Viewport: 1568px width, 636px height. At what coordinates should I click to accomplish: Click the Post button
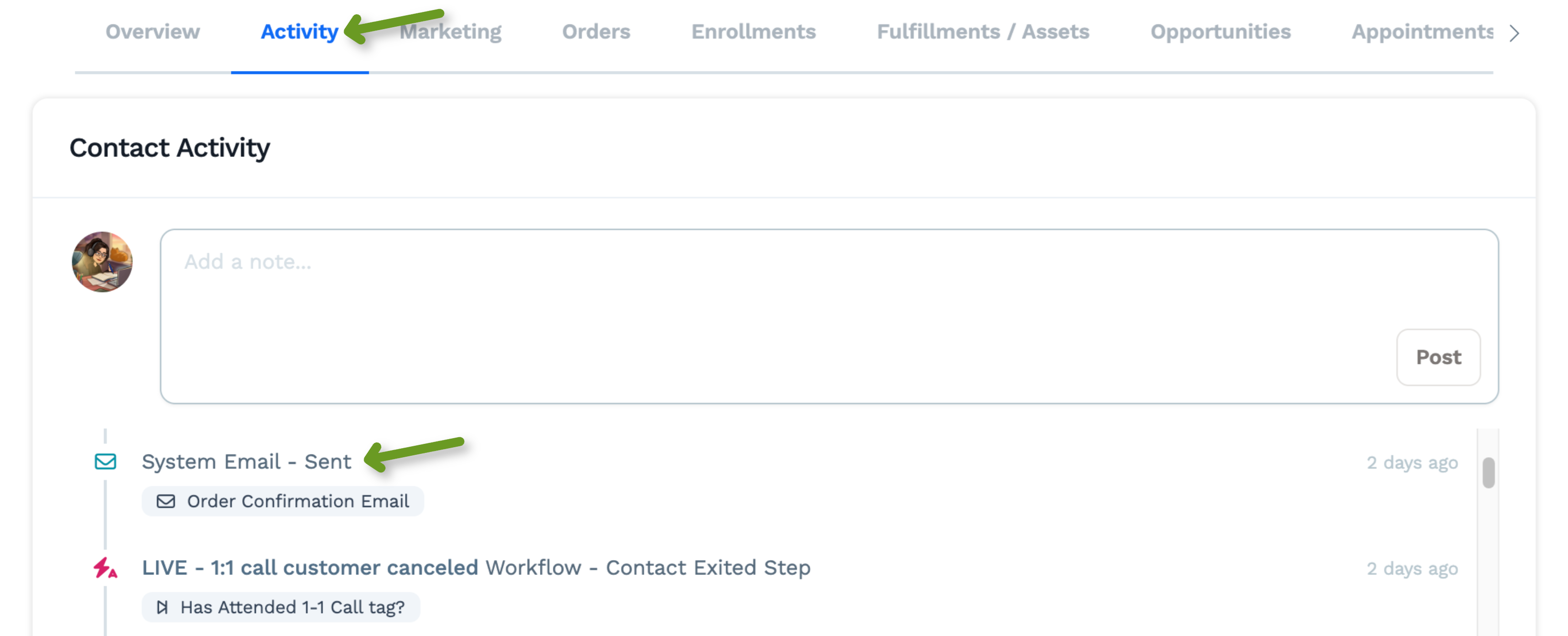point(1438,357)
